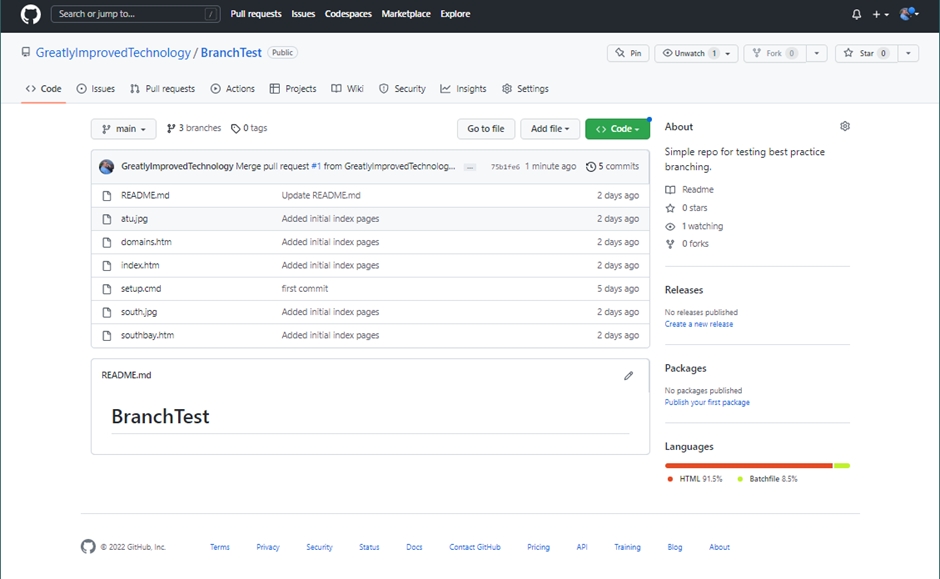
Task: Open the About settings gear
Action: click(x=845, y=127)
